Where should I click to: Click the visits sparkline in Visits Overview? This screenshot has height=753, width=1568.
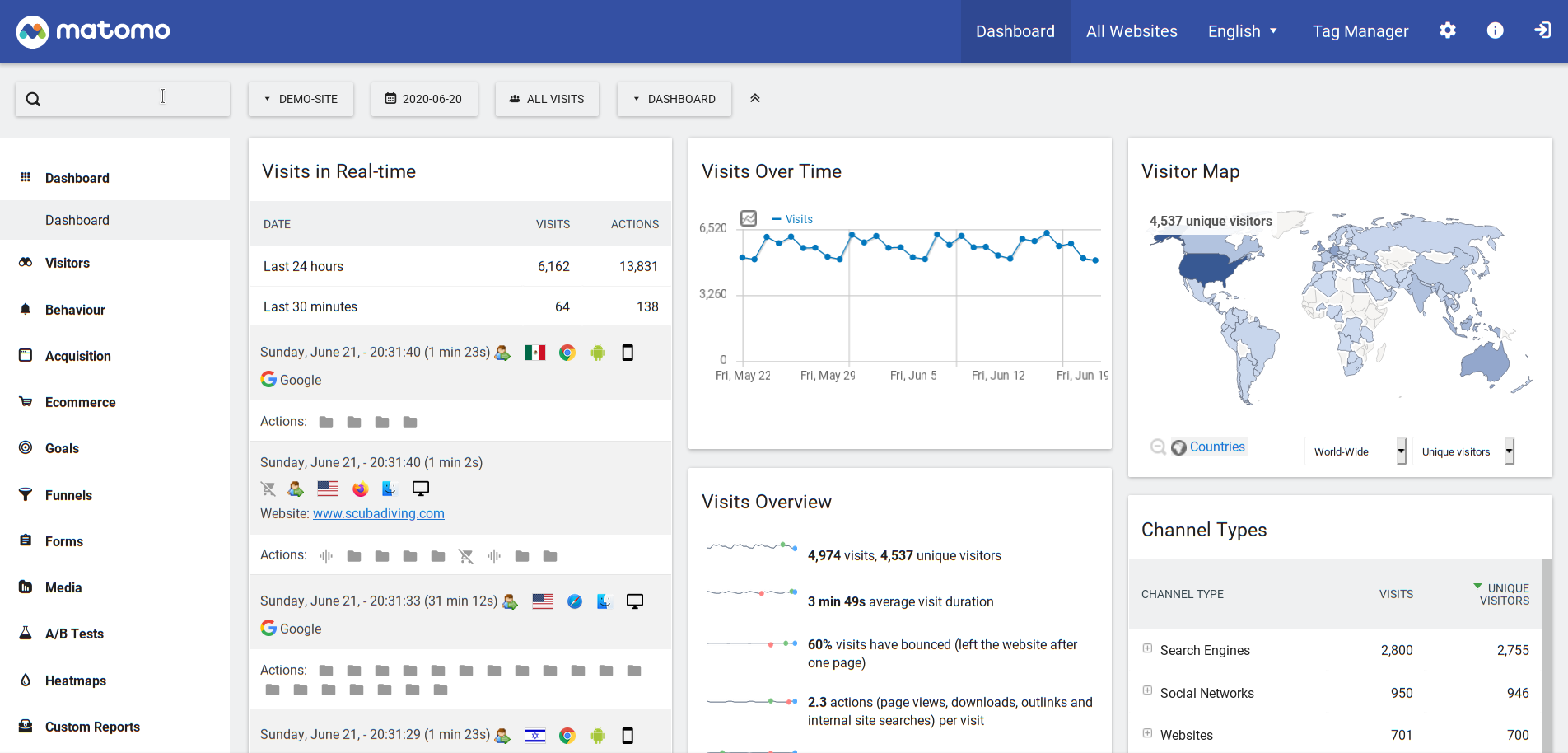click(x=752, y=546)
